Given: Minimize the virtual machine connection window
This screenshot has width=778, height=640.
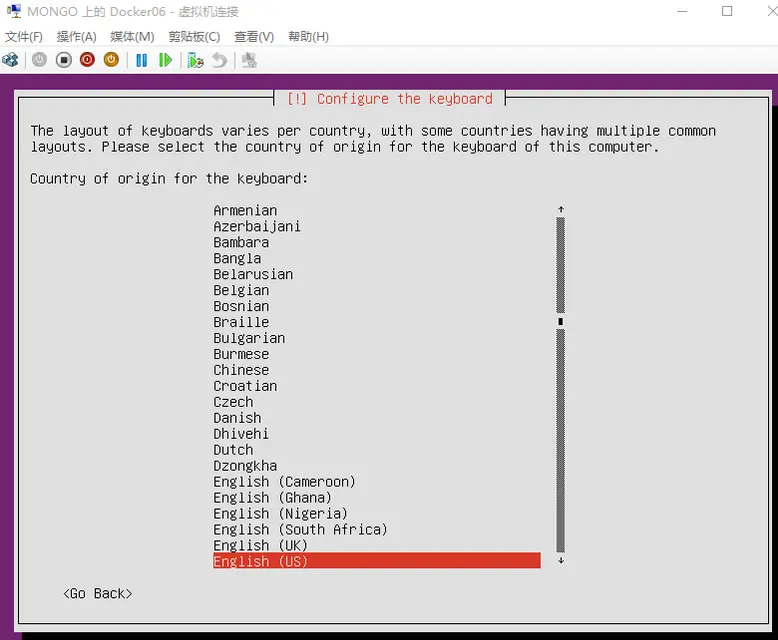Looking at the screenshot, I should [683, 11].
